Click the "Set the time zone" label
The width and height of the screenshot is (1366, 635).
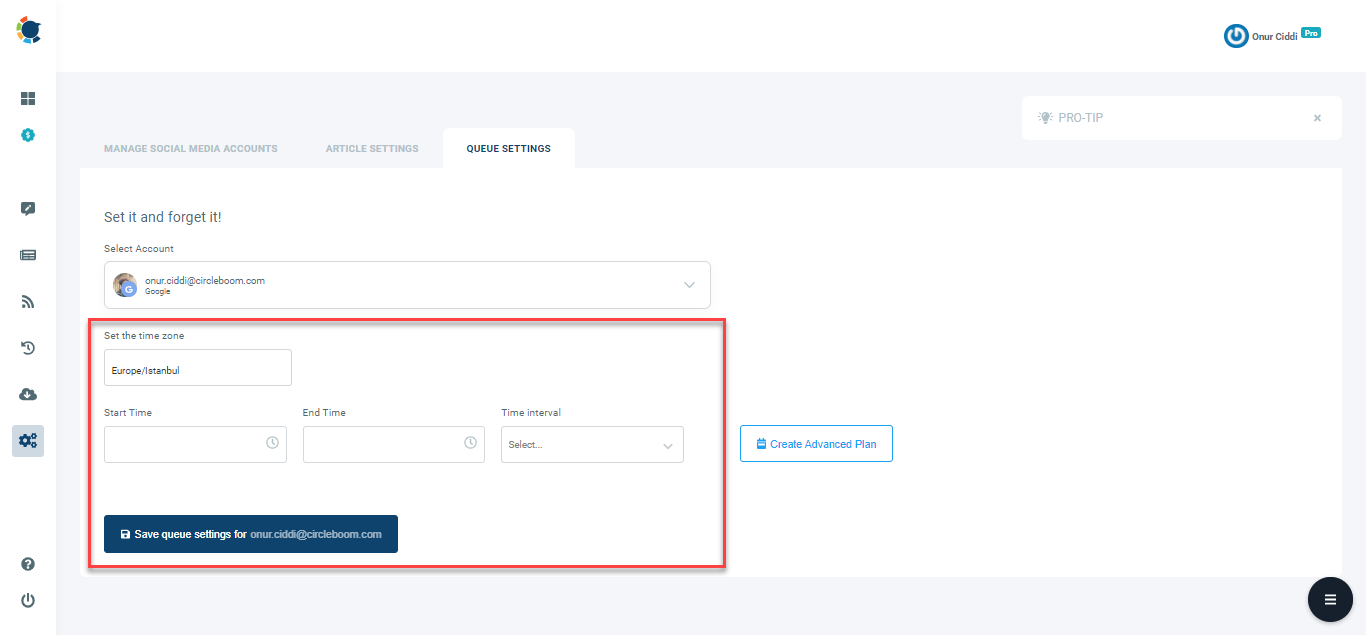tap(144, 336)
